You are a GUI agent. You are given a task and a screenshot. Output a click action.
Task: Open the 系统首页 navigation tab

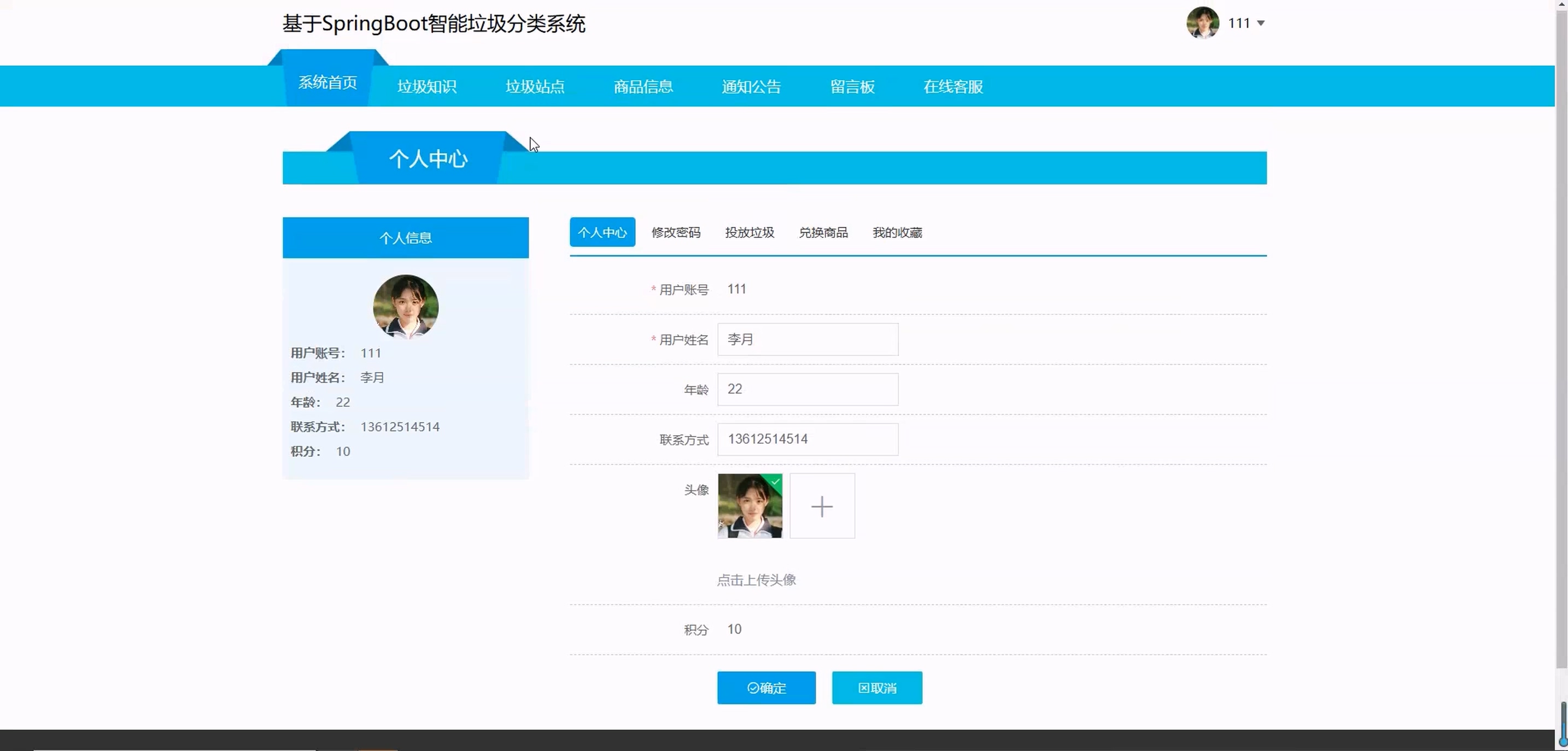[x=327, y=82]
